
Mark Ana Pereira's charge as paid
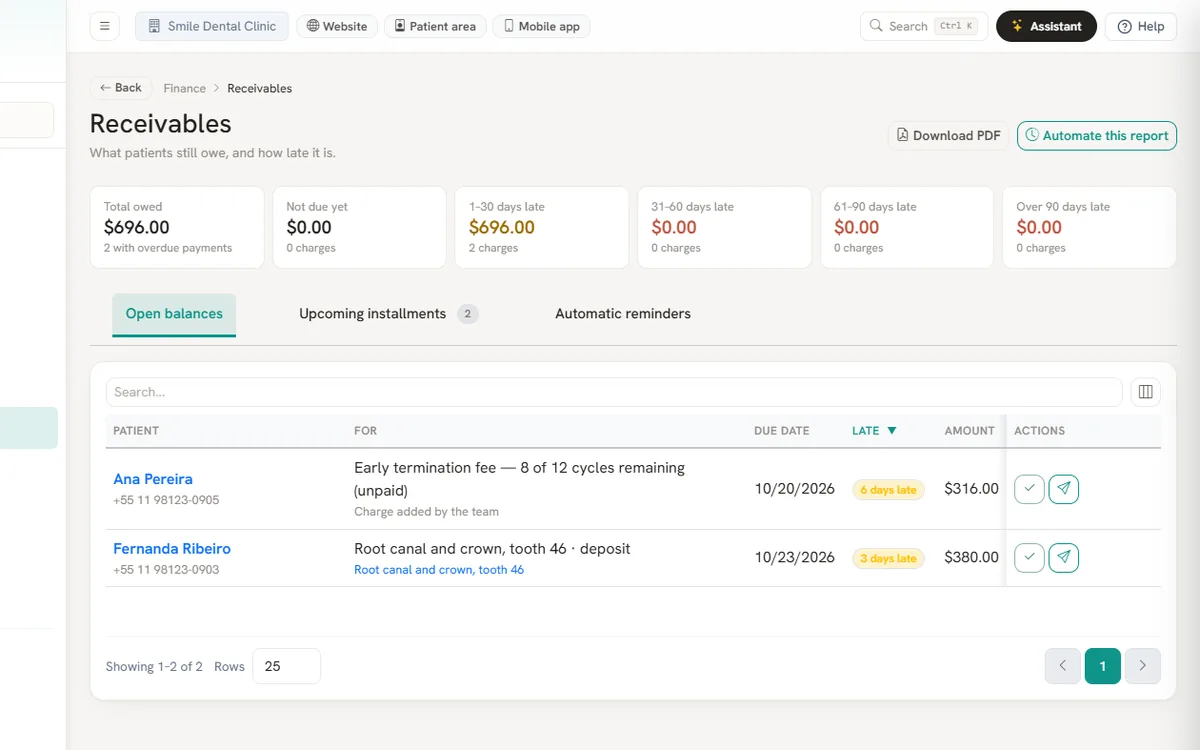pos(1029,489)
